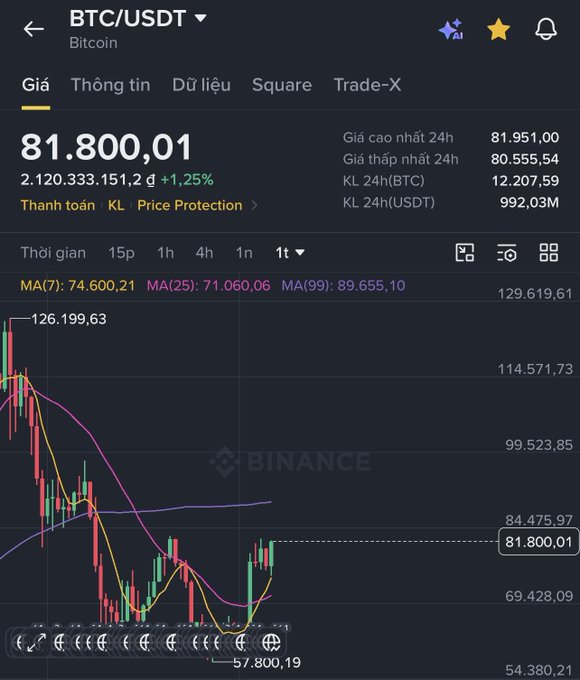Tap the 126.199,63 high price marker
580x680 pixels.
tap(69, 319)
